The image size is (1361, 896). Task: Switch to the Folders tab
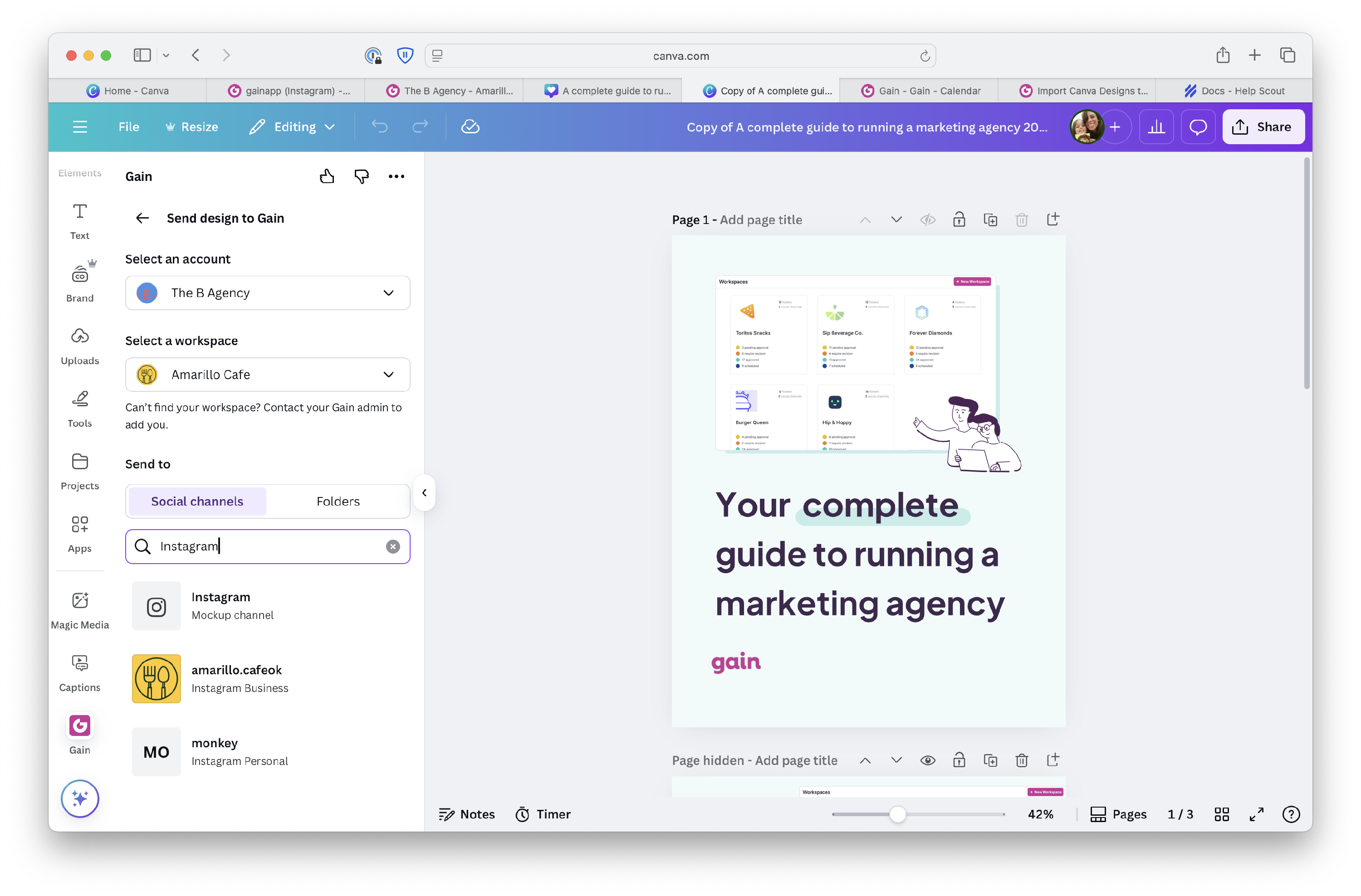pos(338,501)
